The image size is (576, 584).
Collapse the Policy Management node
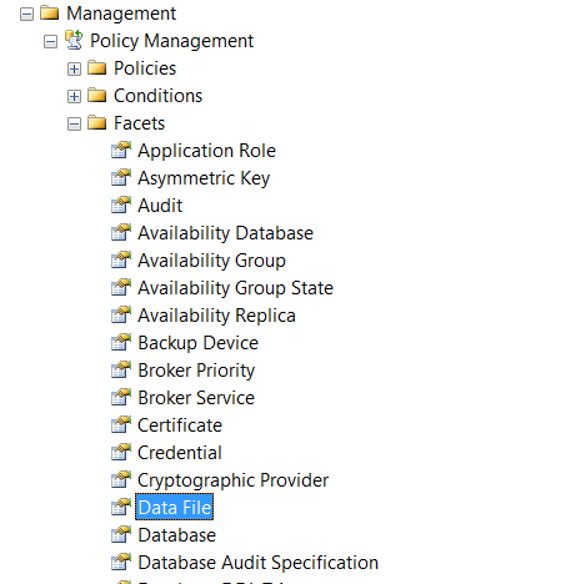50,41
